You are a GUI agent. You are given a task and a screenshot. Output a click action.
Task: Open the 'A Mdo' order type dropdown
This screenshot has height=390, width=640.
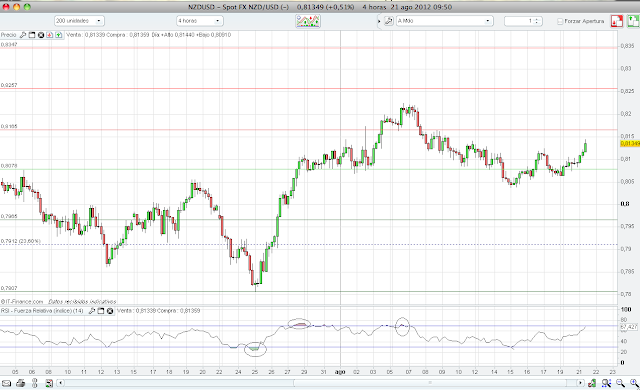coord(444,21)
